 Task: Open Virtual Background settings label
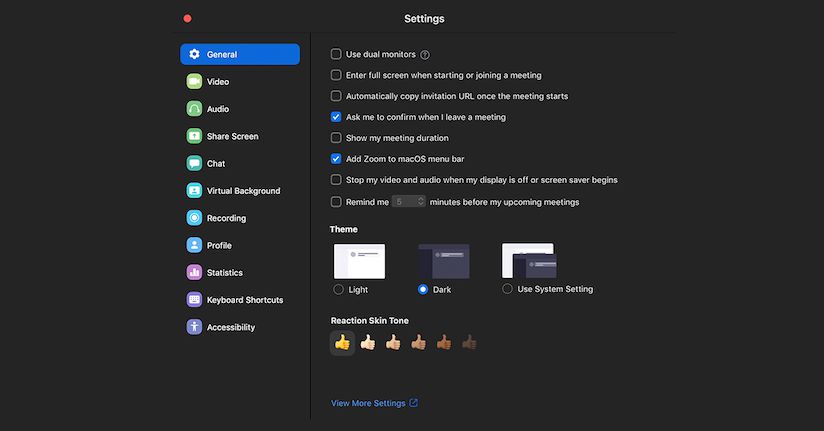point(243,191)
